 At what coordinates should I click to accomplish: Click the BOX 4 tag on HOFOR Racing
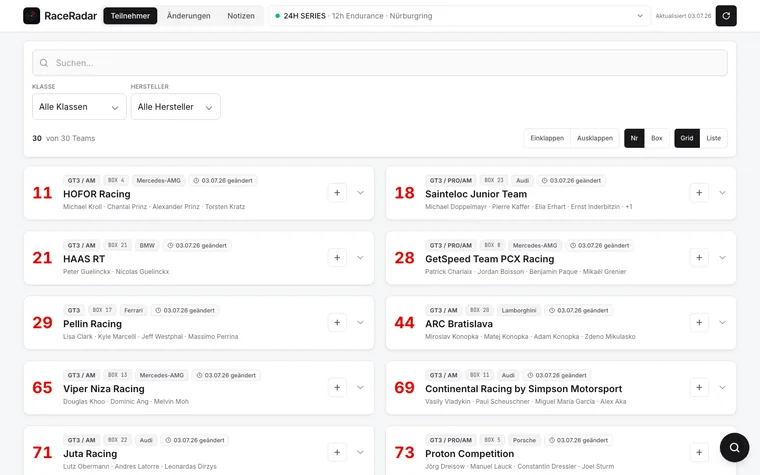(116, 180)
